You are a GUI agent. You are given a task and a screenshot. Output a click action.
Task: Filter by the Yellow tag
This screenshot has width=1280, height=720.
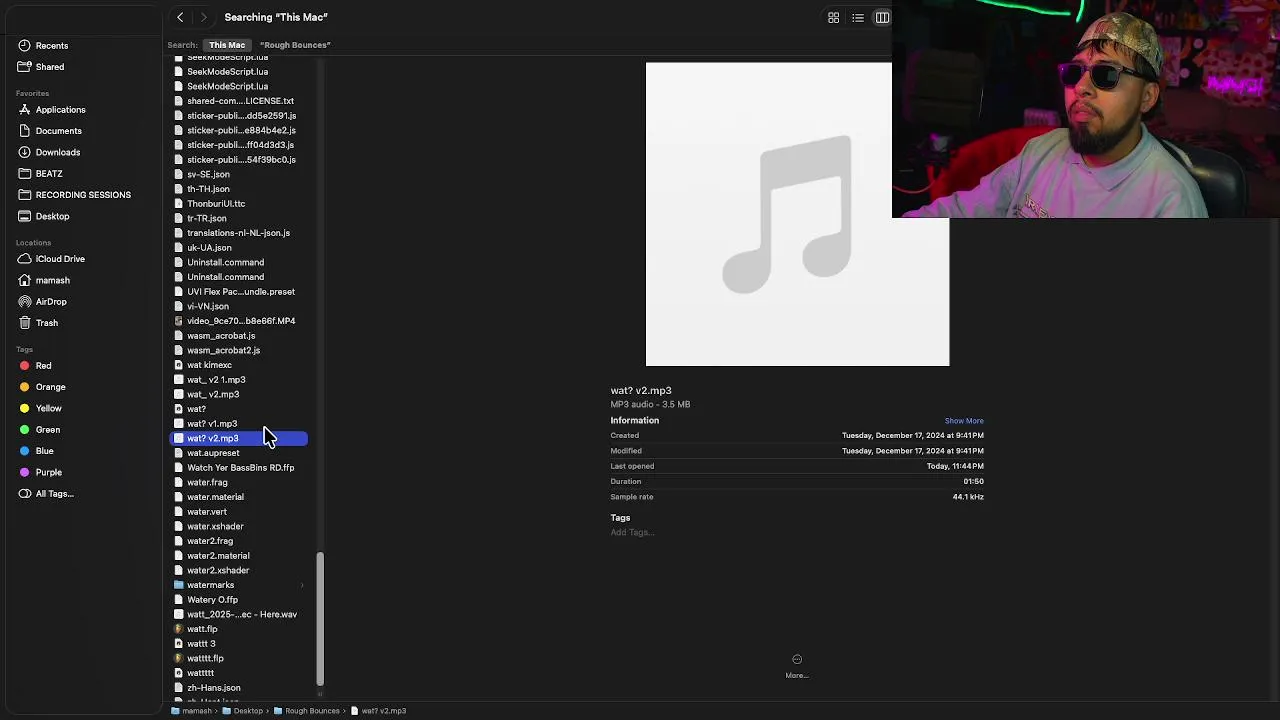(x=49, y=408)
